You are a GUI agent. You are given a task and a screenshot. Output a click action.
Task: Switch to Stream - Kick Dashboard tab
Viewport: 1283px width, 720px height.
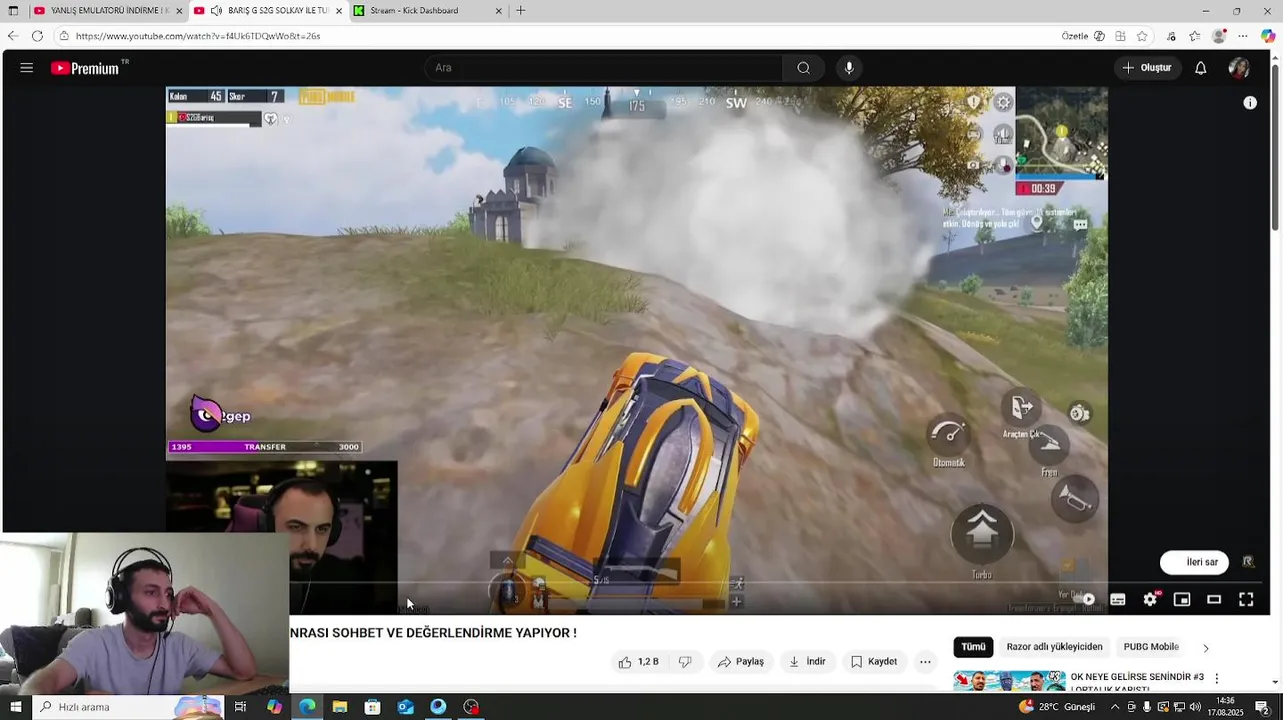coord(428,11)
